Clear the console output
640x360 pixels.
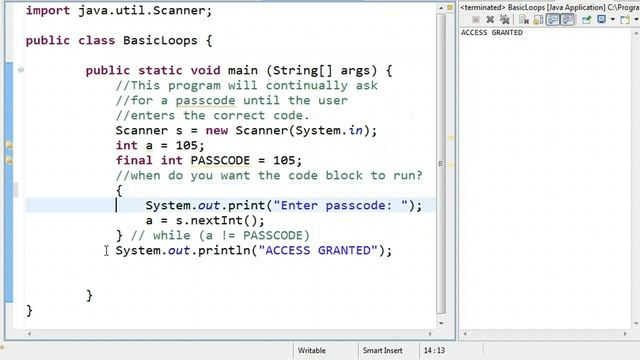pyautogui.click(x=524, y=20)
